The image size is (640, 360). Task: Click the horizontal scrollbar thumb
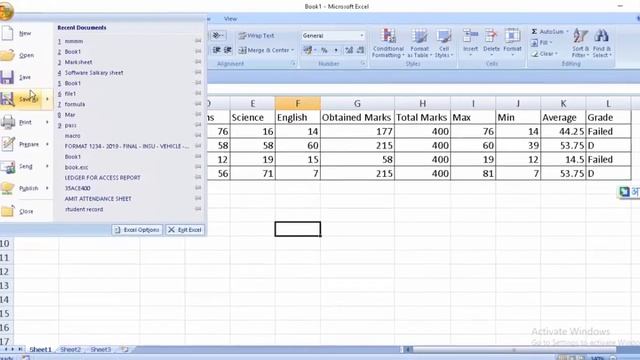[x=513, y=350]
